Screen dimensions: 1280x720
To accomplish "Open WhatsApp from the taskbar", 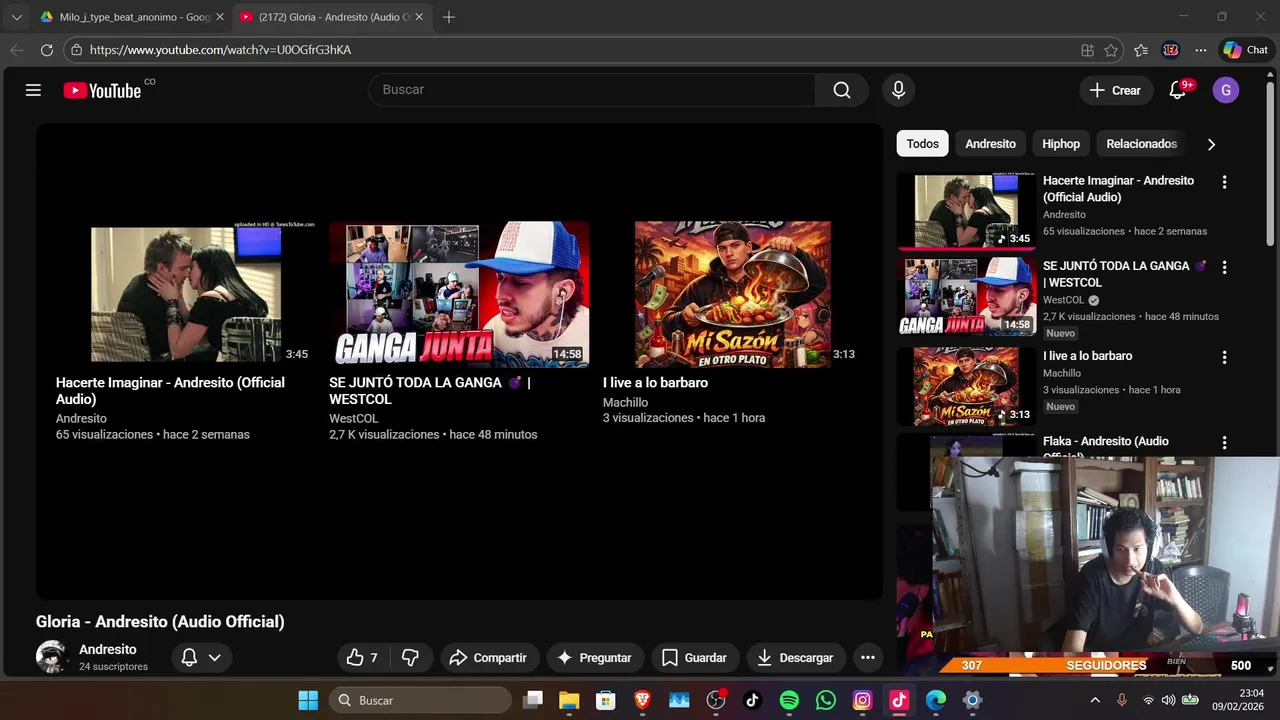I will click(826, 700).
